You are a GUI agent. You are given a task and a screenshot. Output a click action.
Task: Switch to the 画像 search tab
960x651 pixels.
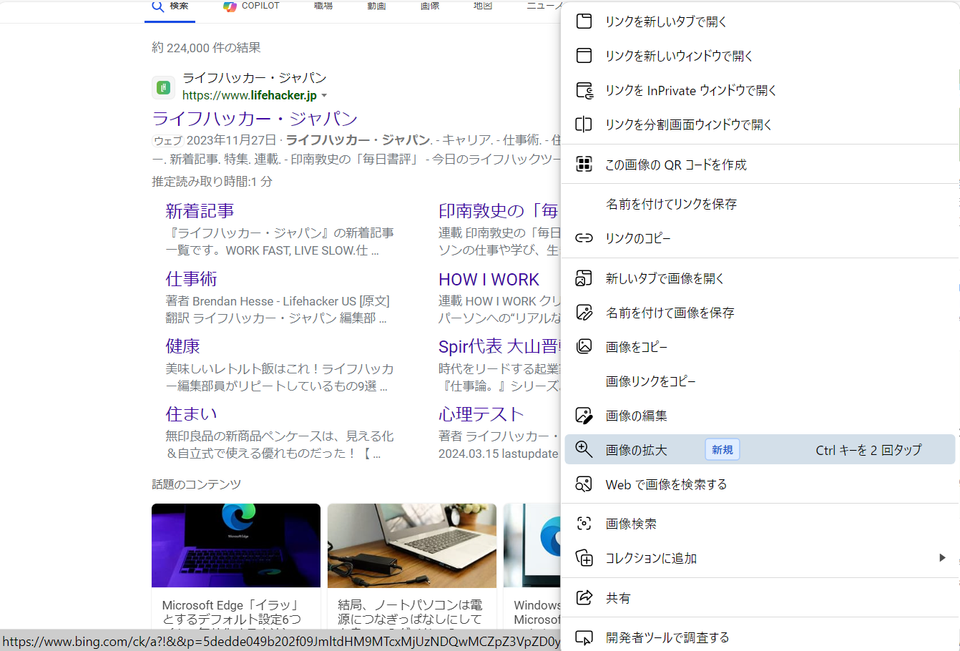point(430,6)
